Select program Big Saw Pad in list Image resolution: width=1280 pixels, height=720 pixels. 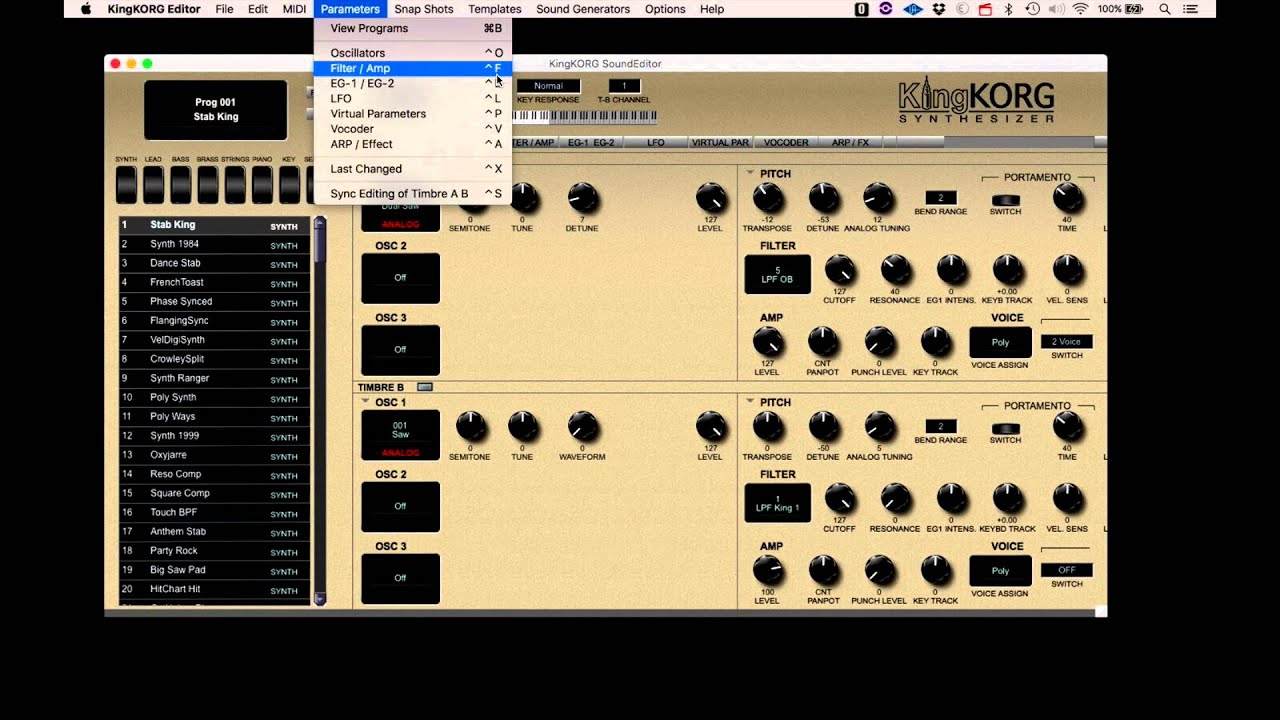point(214,570)
